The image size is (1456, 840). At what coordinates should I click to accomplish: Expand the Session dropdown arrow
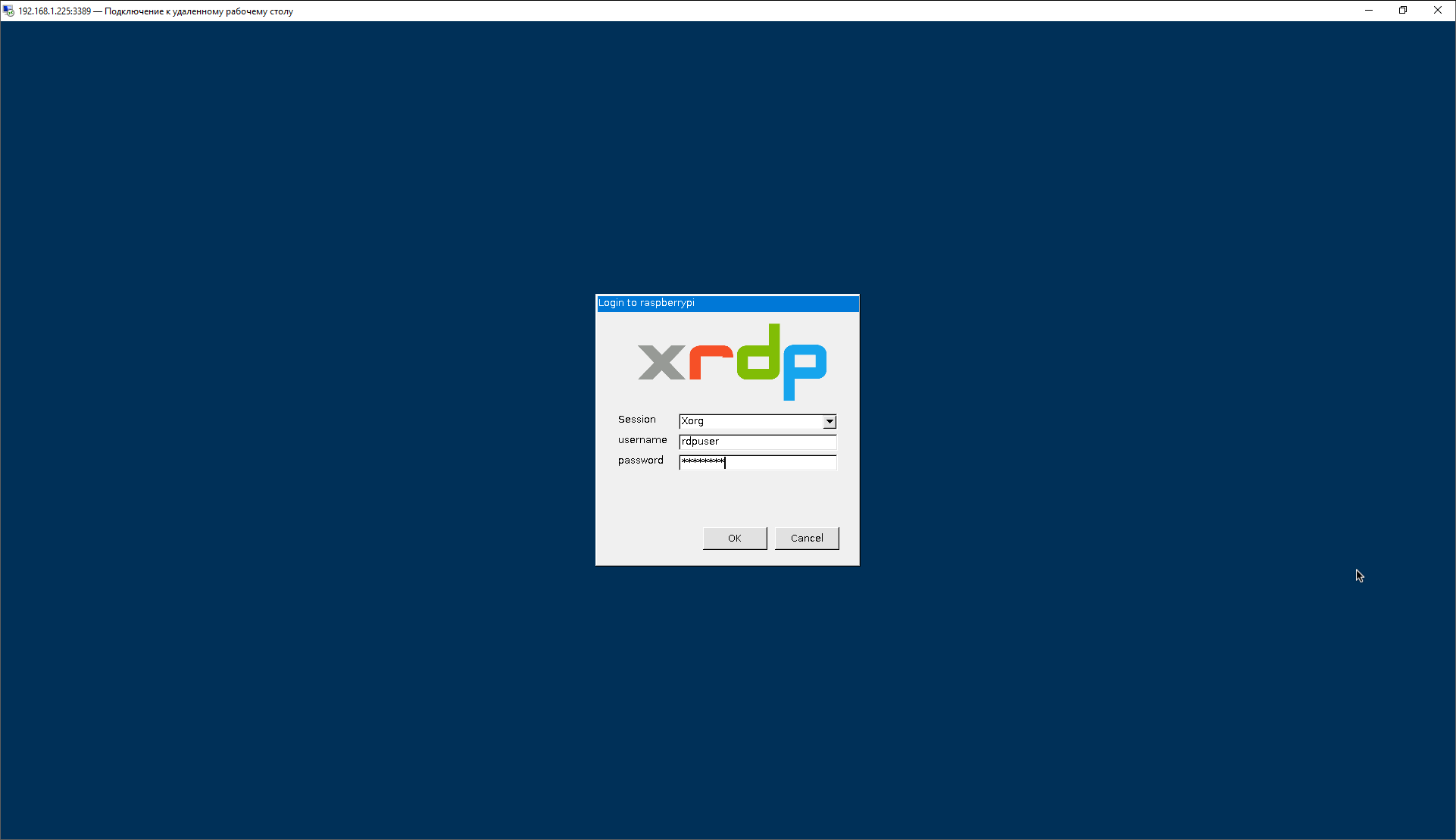[x=830, y=422]
